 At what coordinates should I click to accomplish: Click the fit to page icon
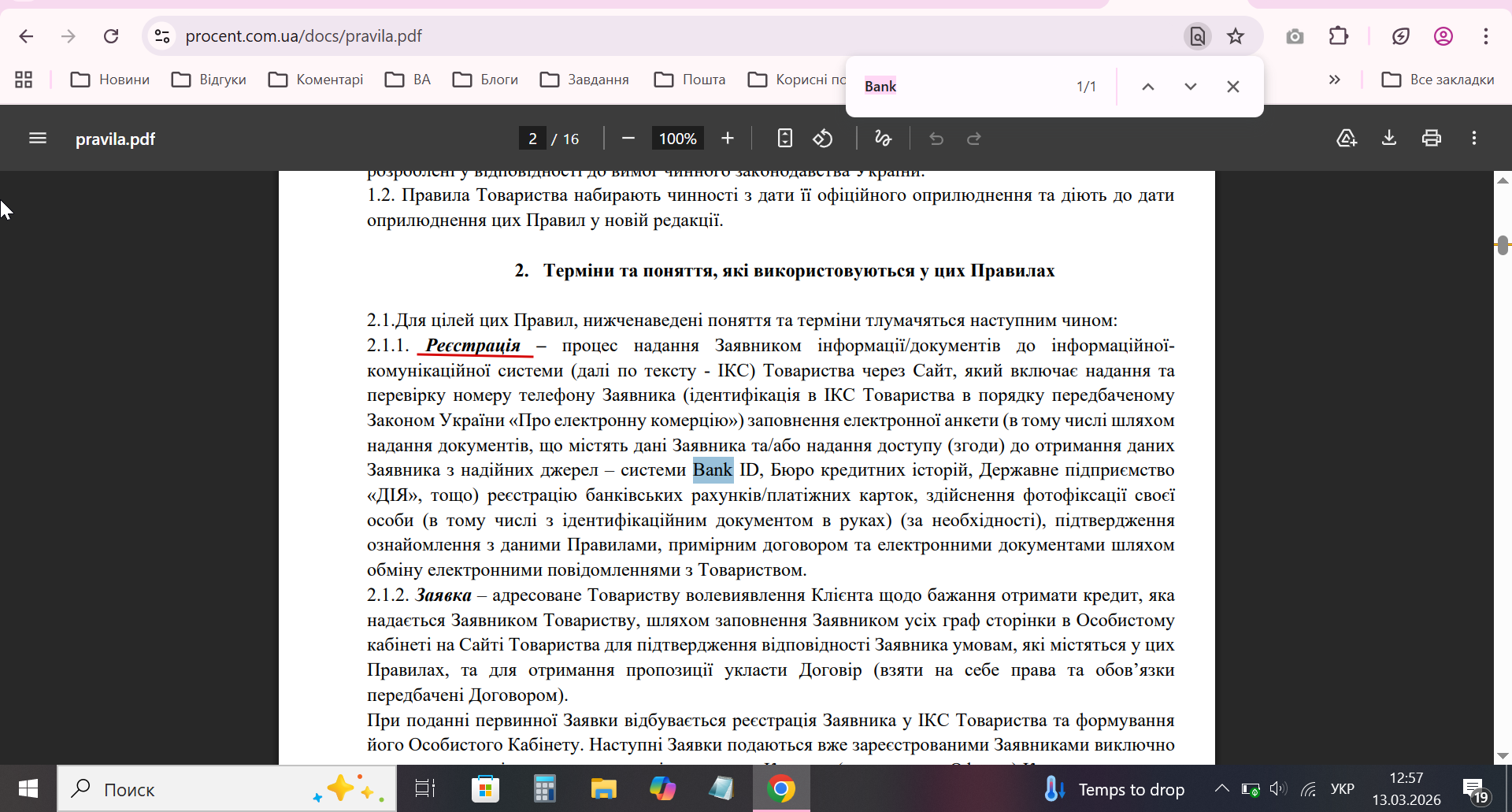point(784,139)
